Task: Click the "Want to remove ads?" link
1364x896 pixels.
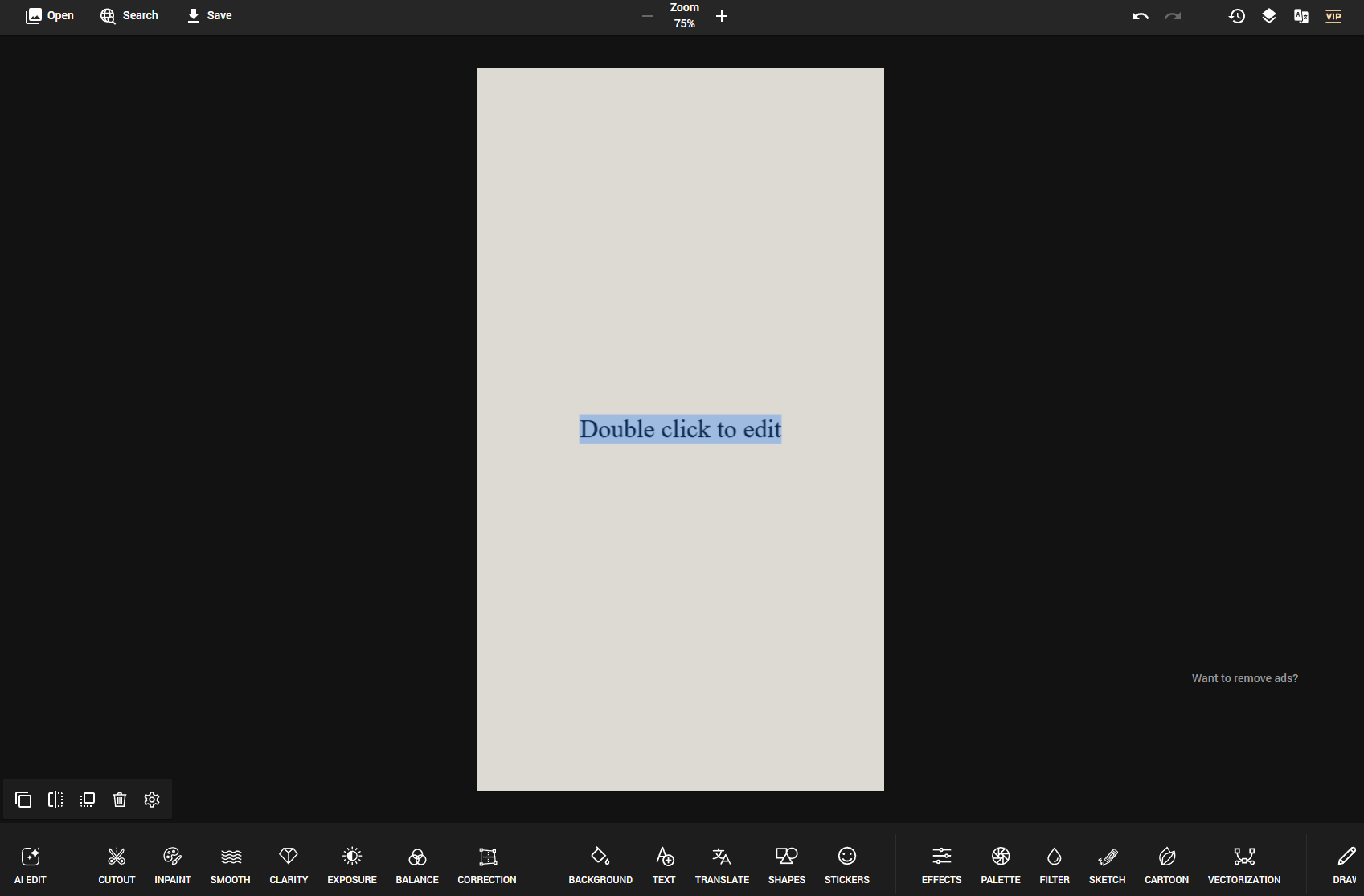Action: (x=1244, y=678)
